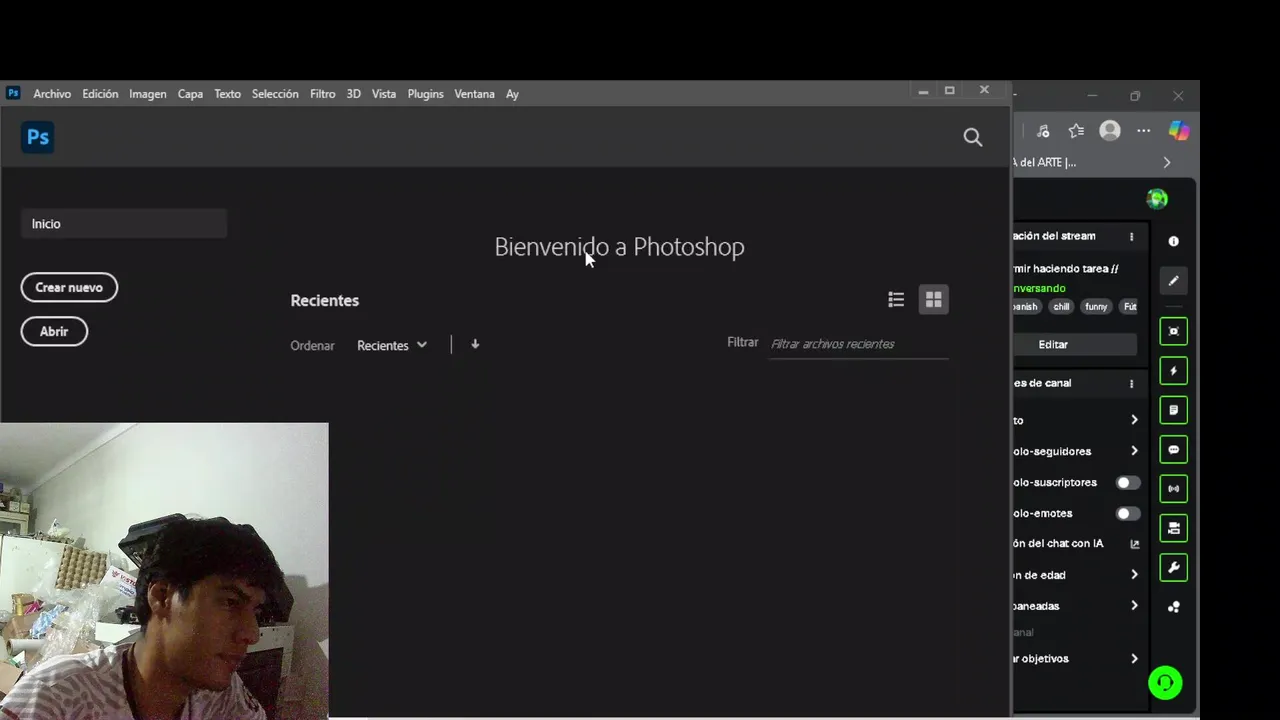Open Vista menu
Image resolution: width=1280 pixels, height=720 pixels.
click(x=384, y=94)
